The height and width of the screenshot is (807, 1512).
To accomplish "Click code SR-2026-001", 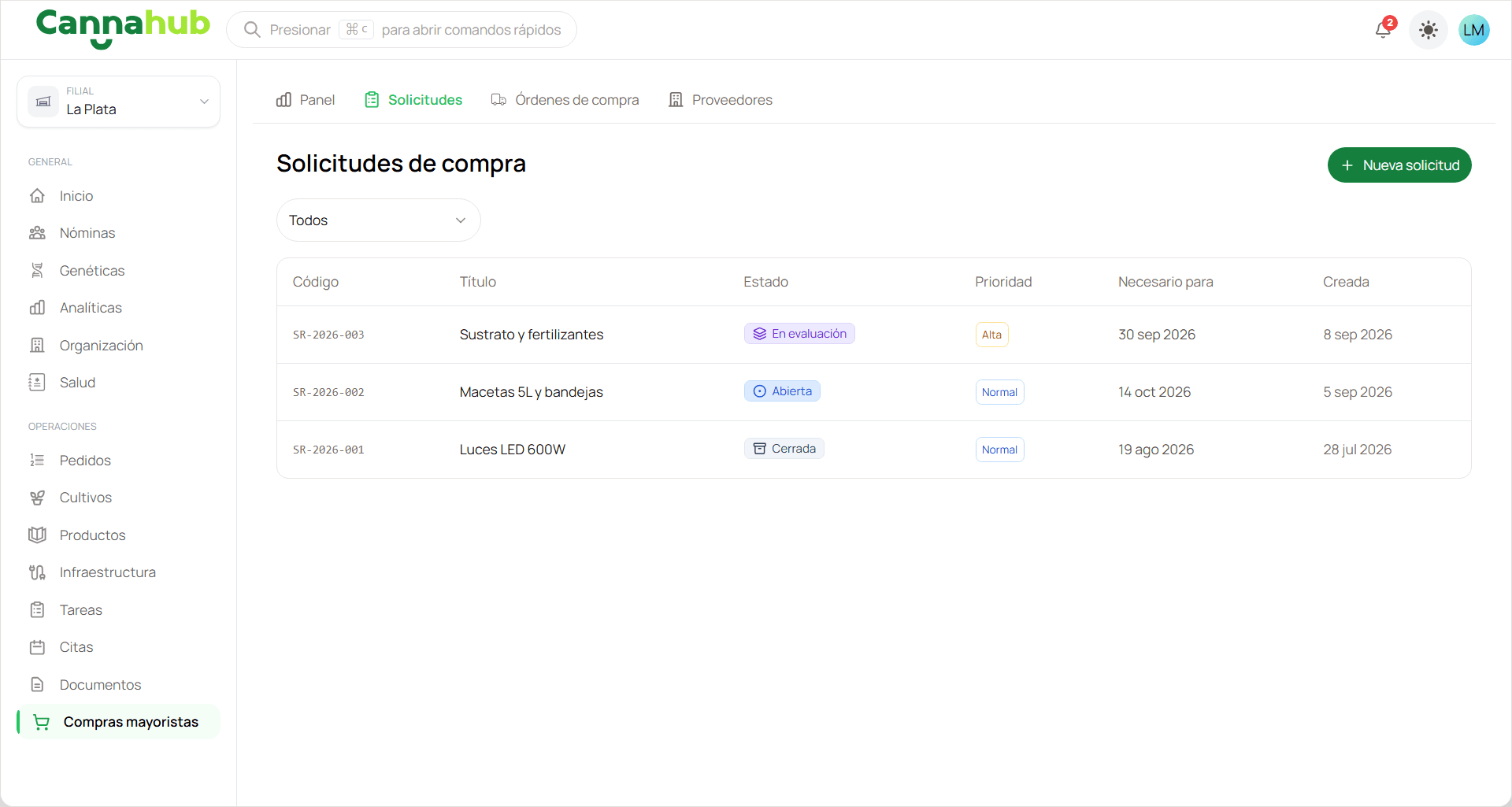I will [x=328, y=450].
